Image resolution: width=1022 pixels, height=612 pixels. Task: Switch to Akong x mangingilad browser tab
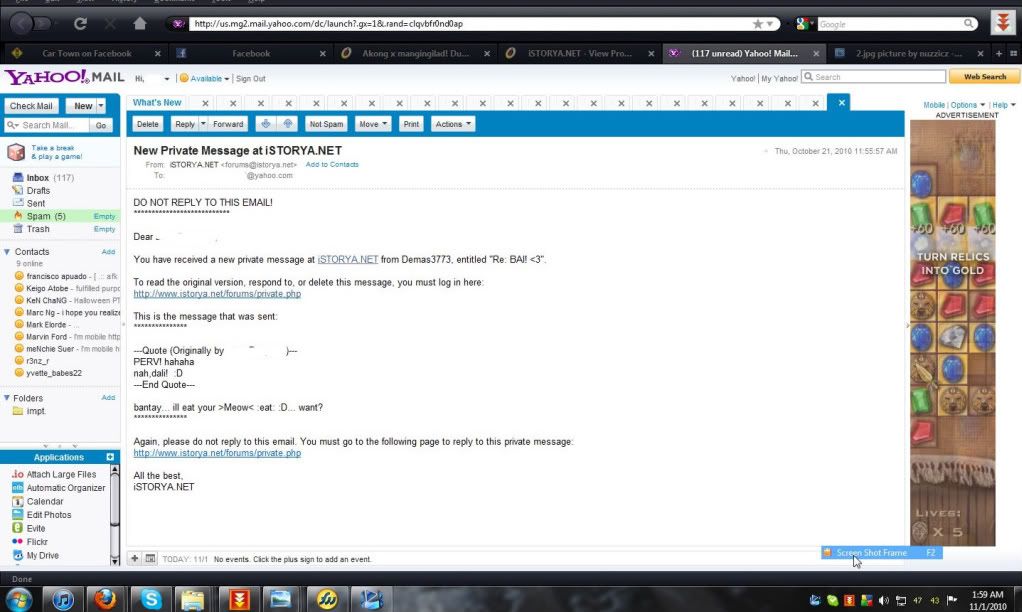[415, 53]
